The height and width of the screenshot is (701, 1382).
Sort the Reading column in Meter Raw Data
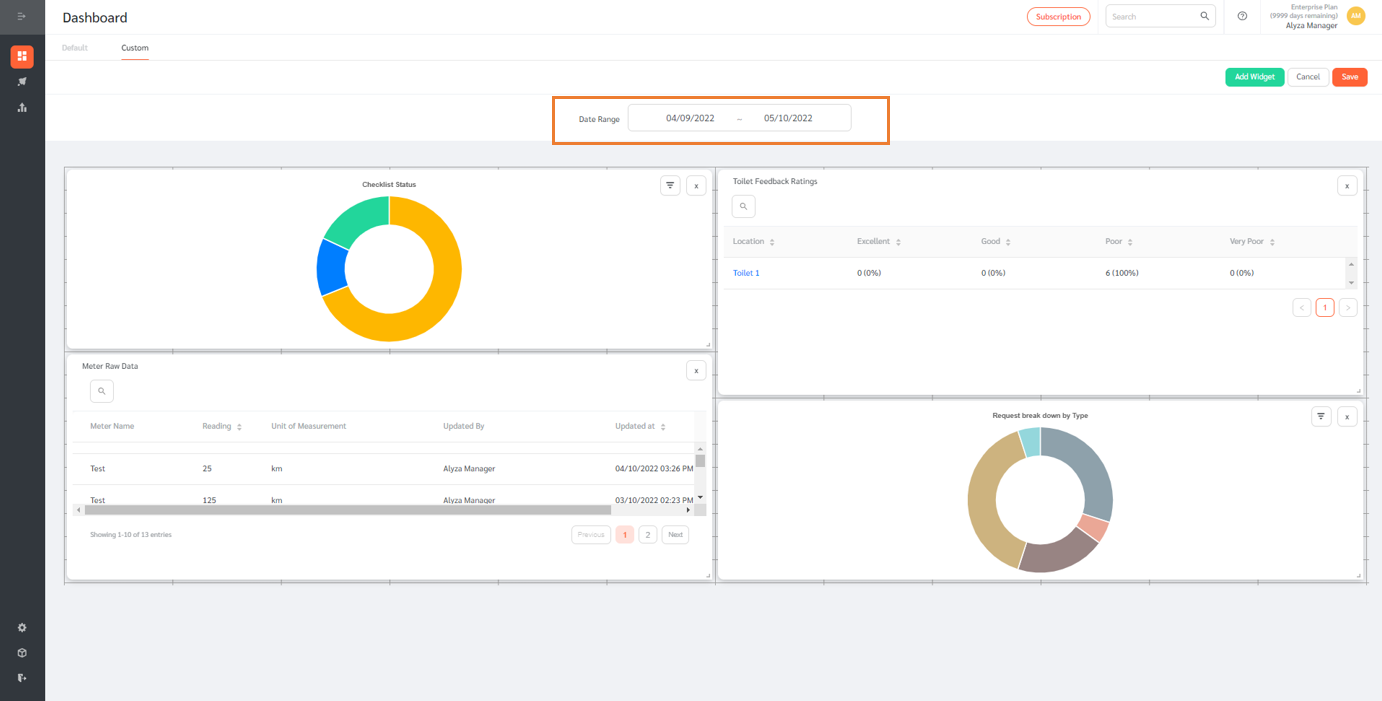point(237,425)
